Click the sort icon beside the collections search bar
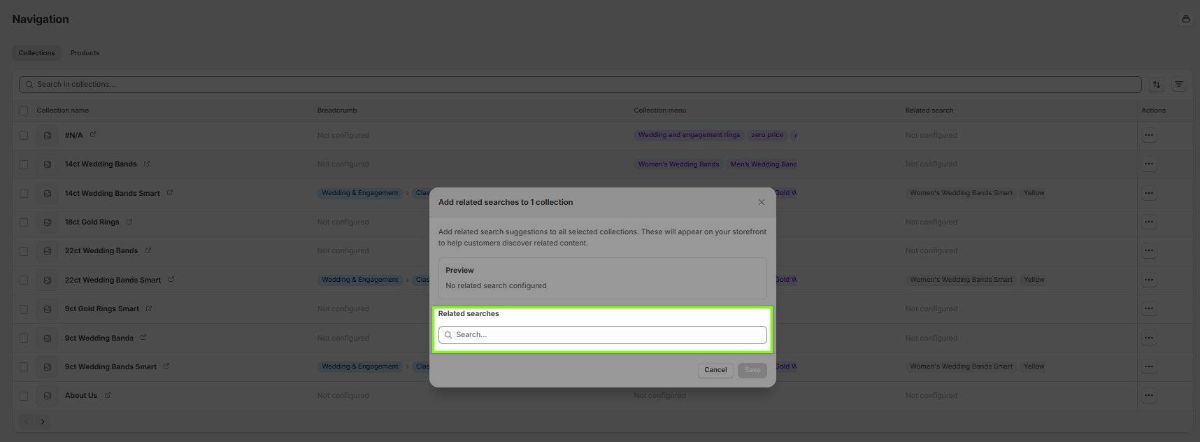The width and height of the screenshot is (1200, 442). pos(1157,85)
